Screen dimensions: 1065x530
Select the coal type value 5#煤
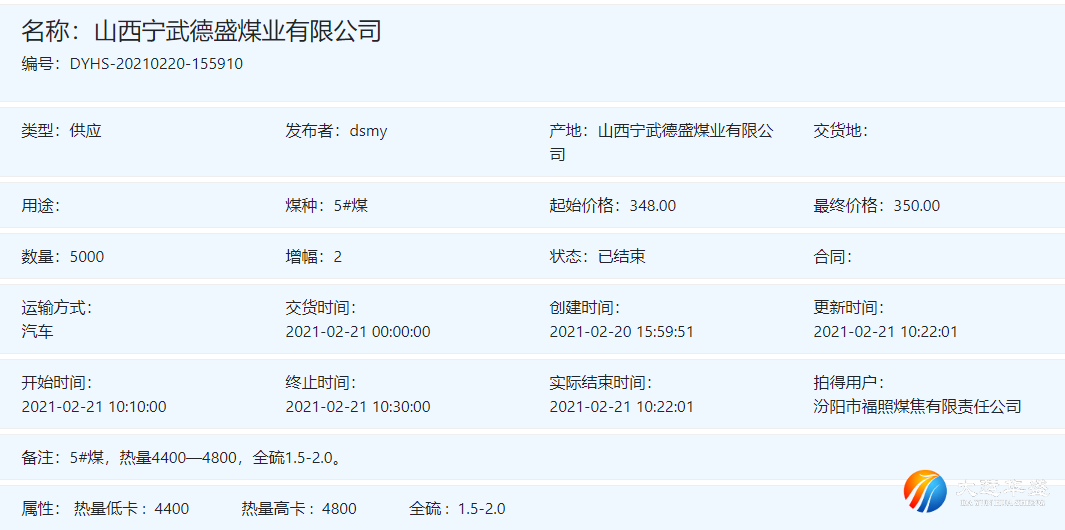(350, 206)
